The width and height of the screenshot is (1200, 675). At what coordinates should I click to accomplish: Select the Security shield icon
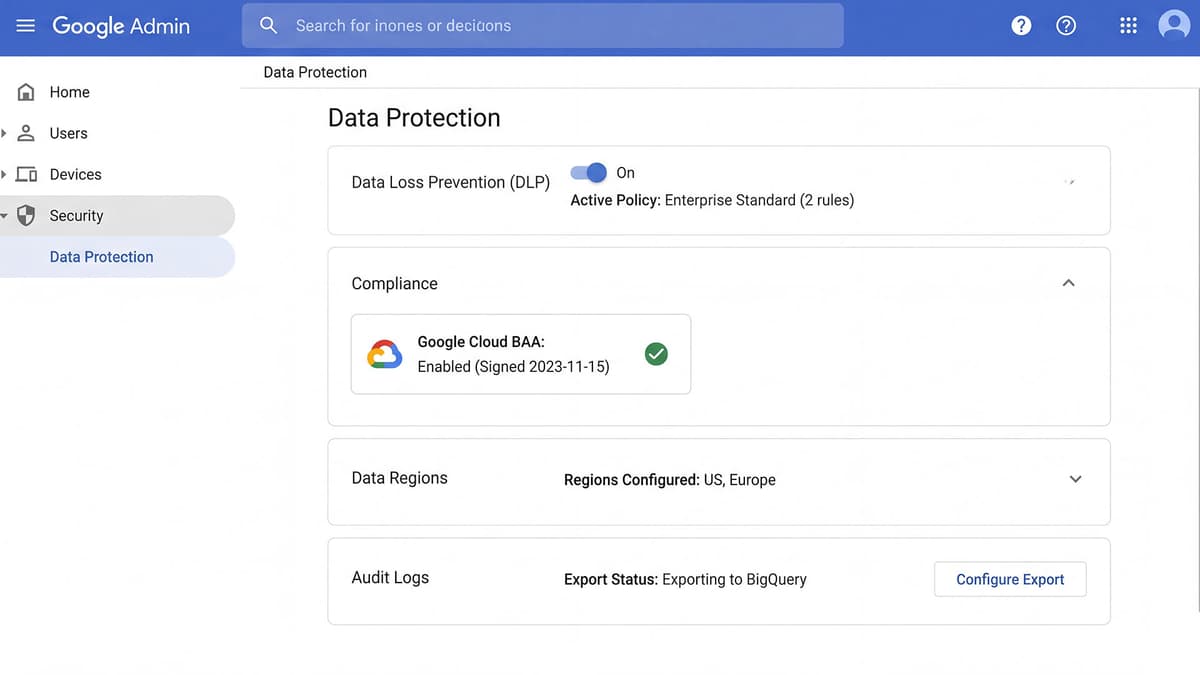(x=24, y=215)
